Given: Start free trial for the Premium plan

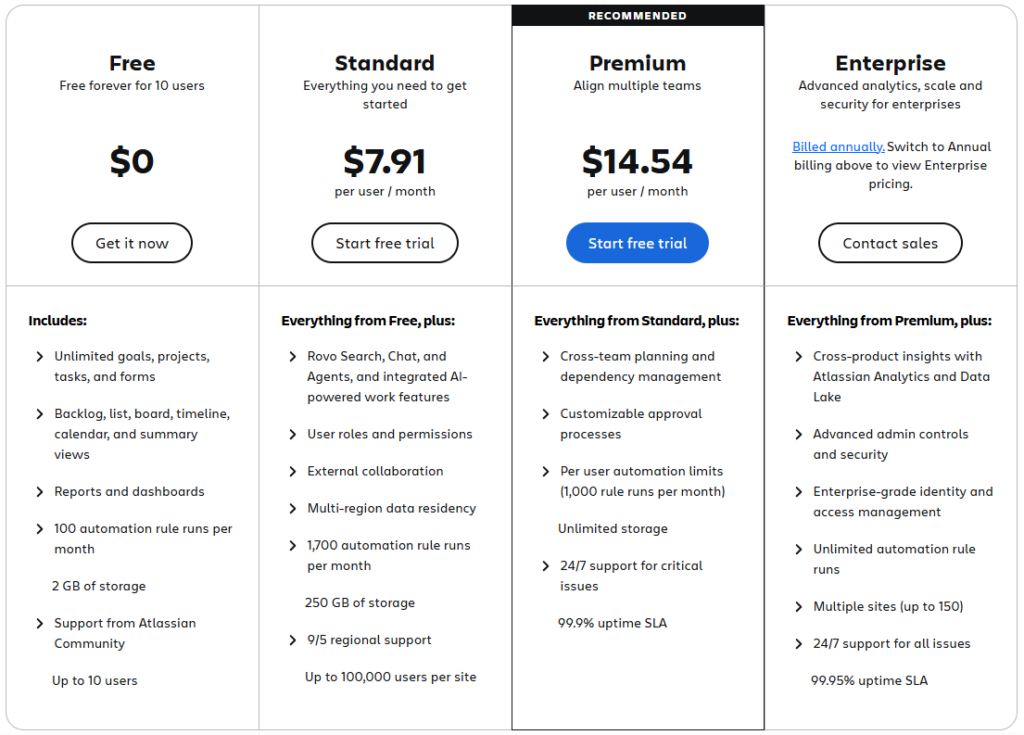Looking at the screenshot, I should [x=637, y=242].
